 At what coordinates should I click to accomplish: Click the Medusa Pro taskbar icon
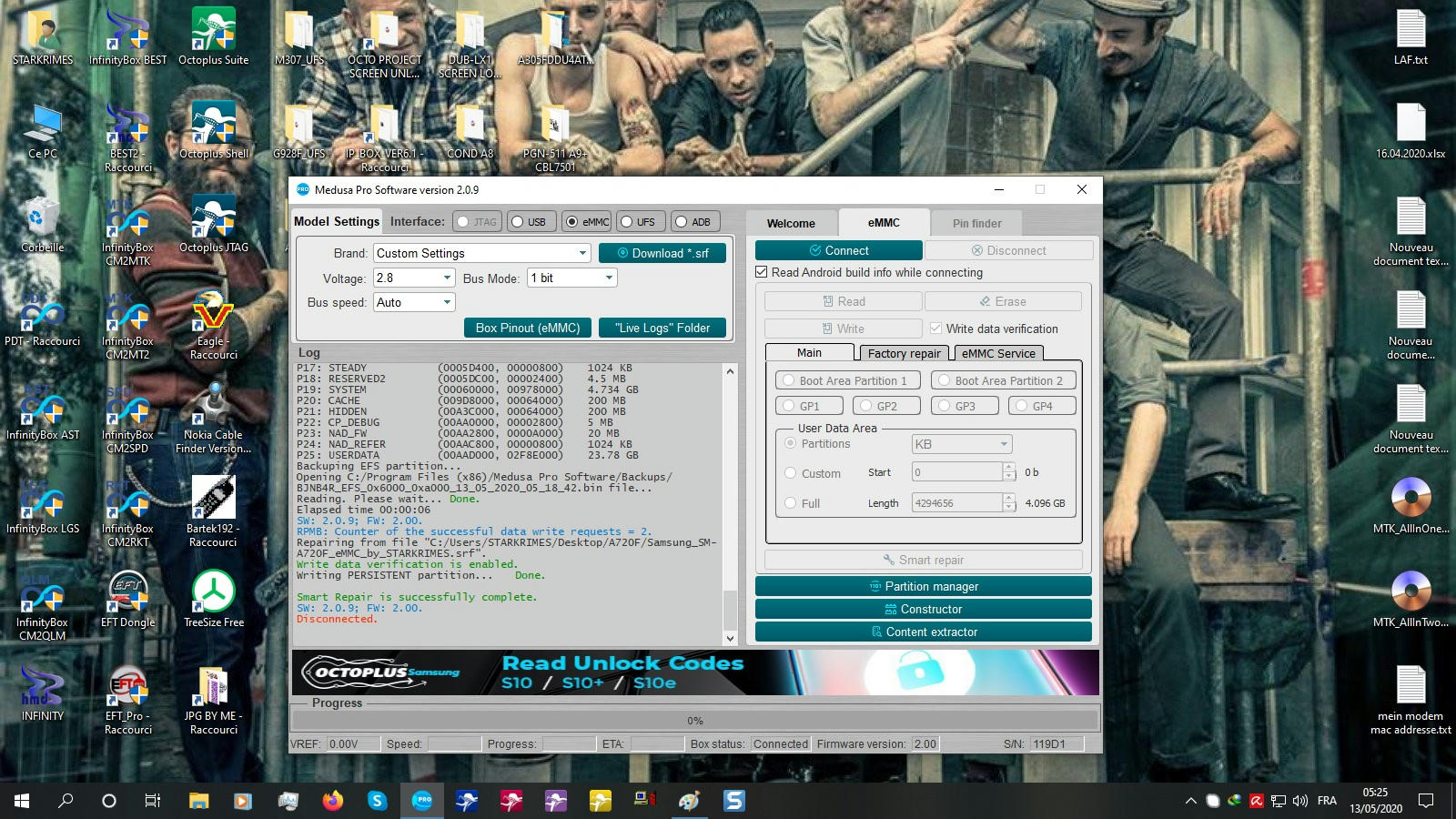coord(422,801)
